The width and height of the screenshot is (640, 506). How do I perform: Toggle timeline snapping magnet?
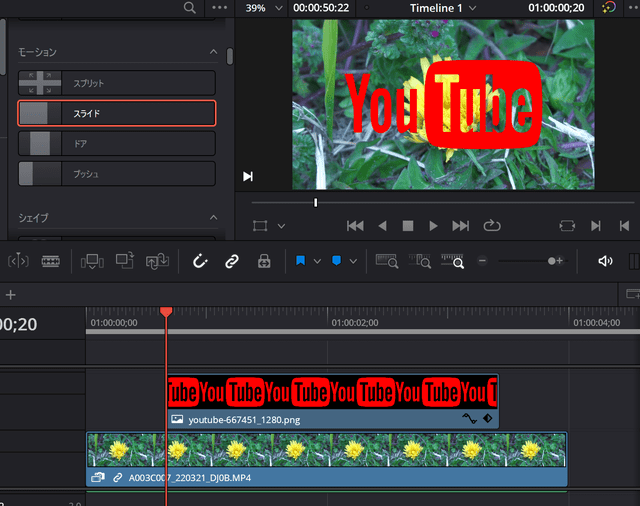200,261
